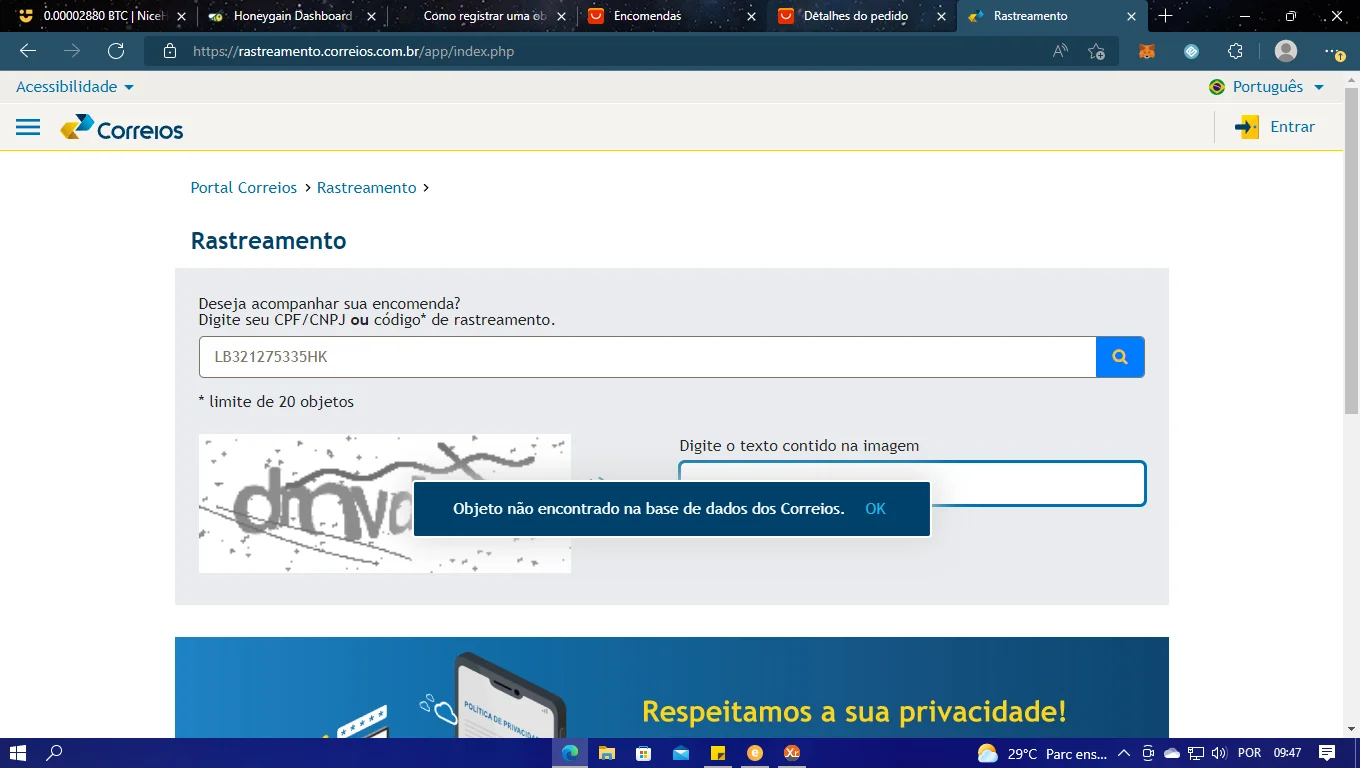Close the Encomendas tab
This screenshot has height=768, width=1360.
(751, 16)
